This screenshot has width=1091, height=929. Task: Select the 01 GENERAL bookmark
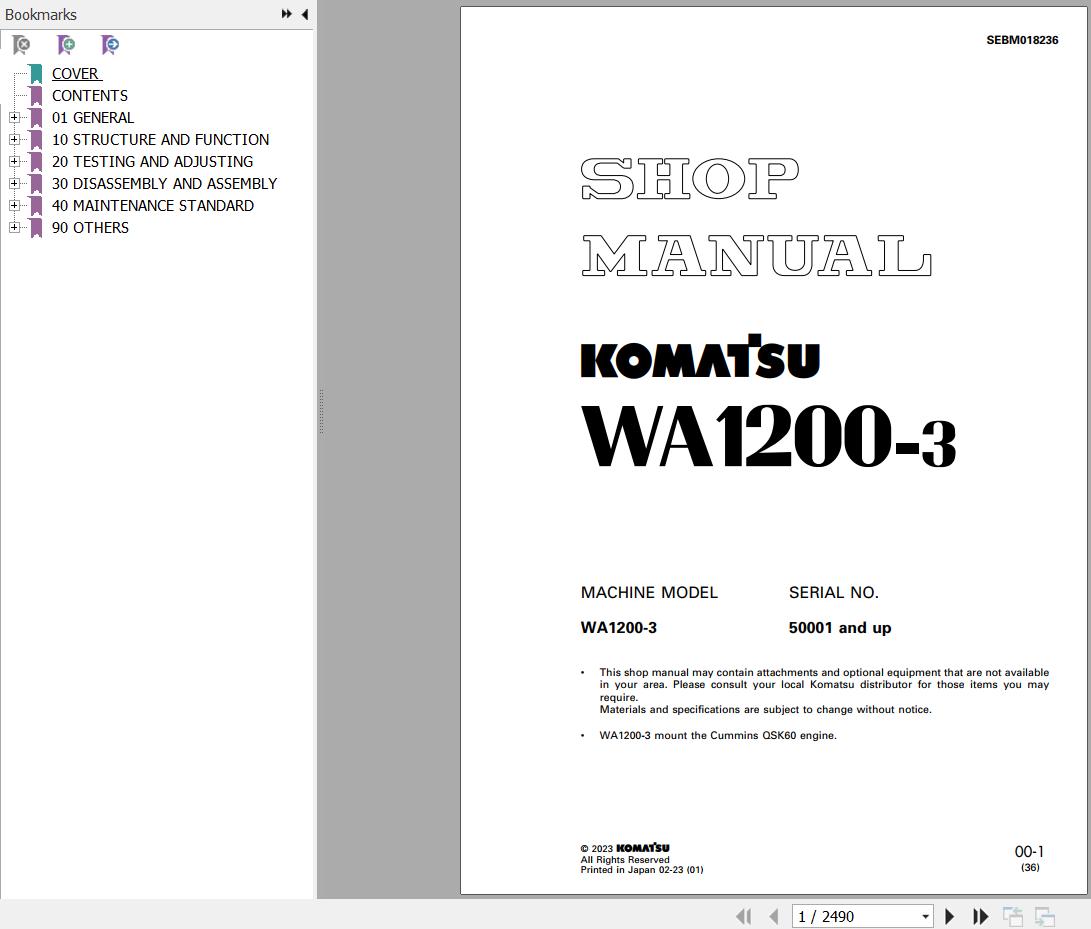tap(93, 118)
